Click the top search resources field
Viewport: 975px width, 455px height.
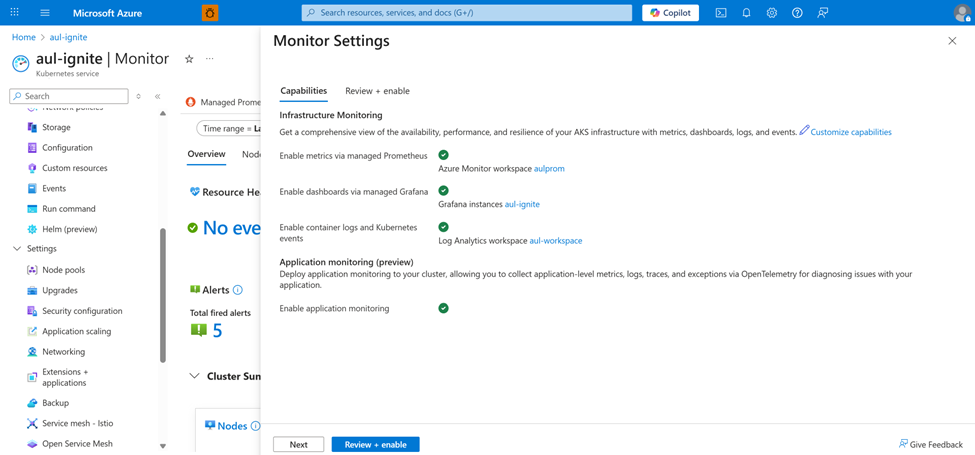(467, 13)
